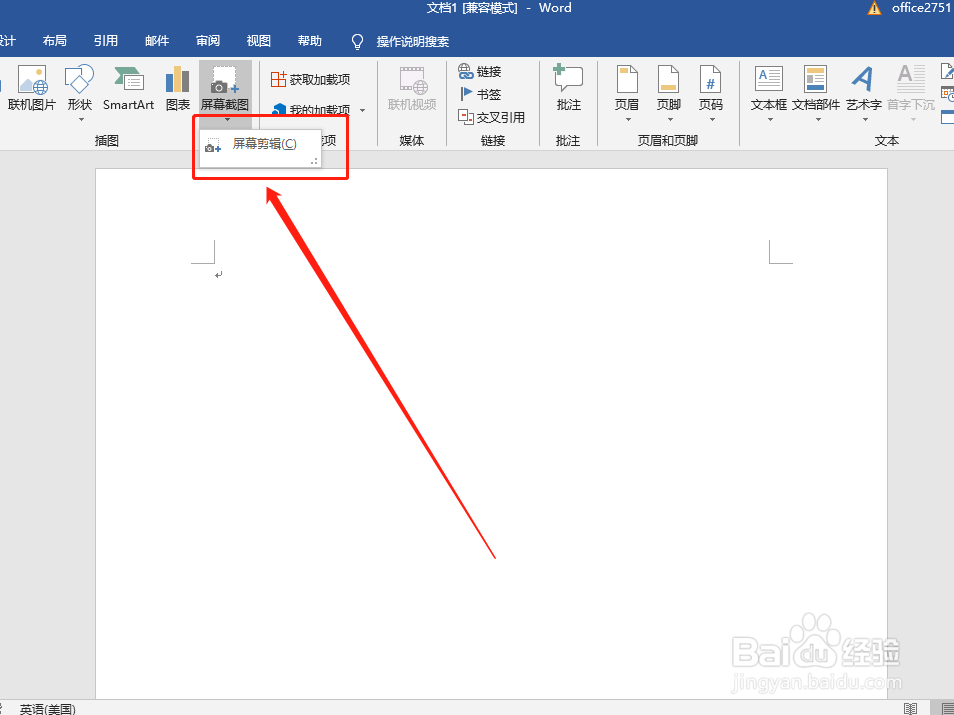This screenshot has height=715, width=954.
Task: Open the 视图 (View) ribbon tab
Action: tap(258, 40)
